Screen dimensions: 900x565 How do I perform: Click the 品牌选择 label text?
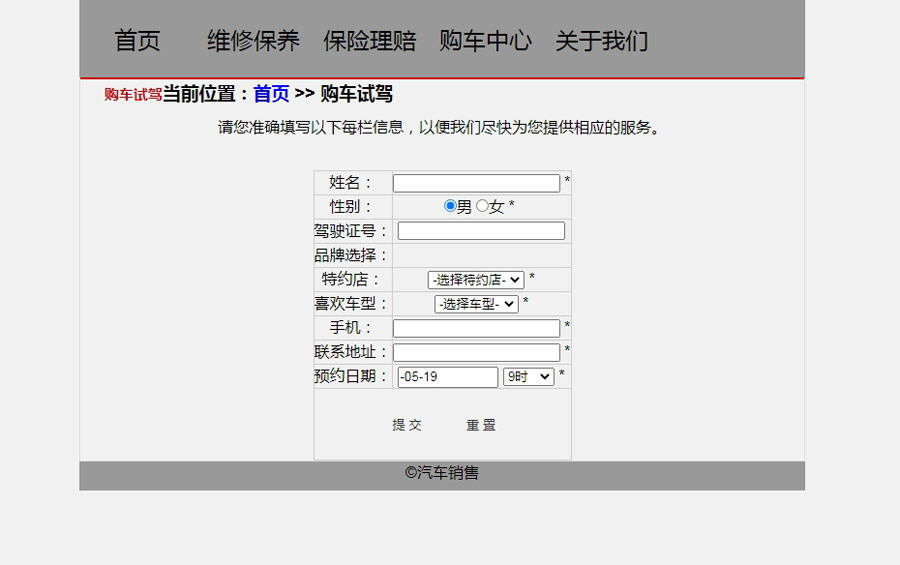coord(351,255)
